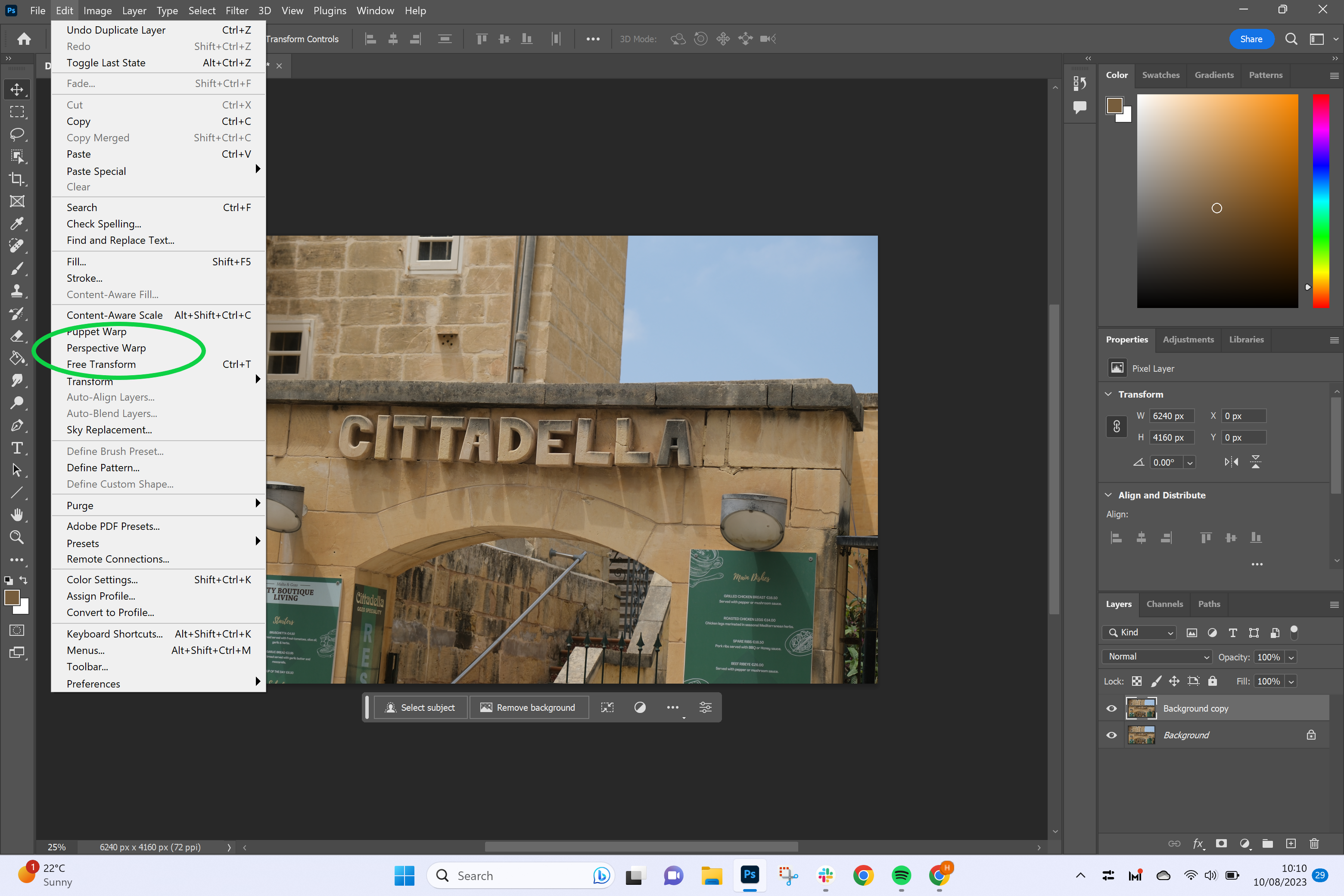
Task: Select the Paint Bucket tool
Action: pos(17,358)
